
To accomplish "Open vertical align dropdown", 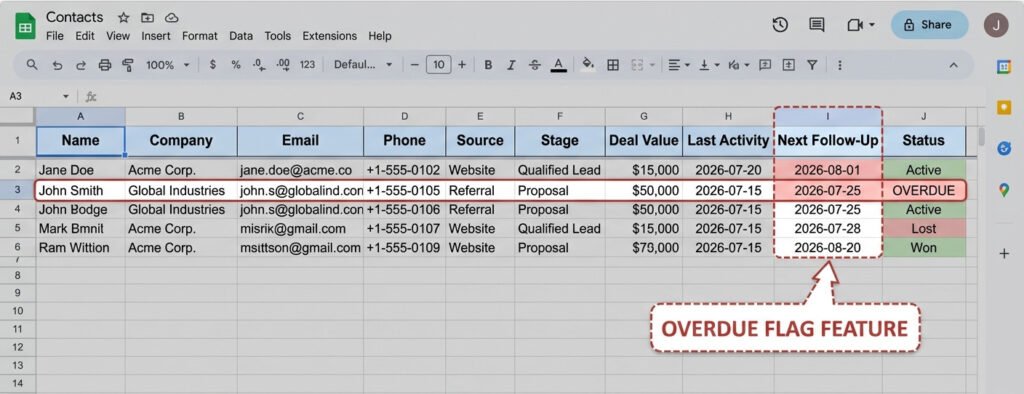I will point(709,65).
